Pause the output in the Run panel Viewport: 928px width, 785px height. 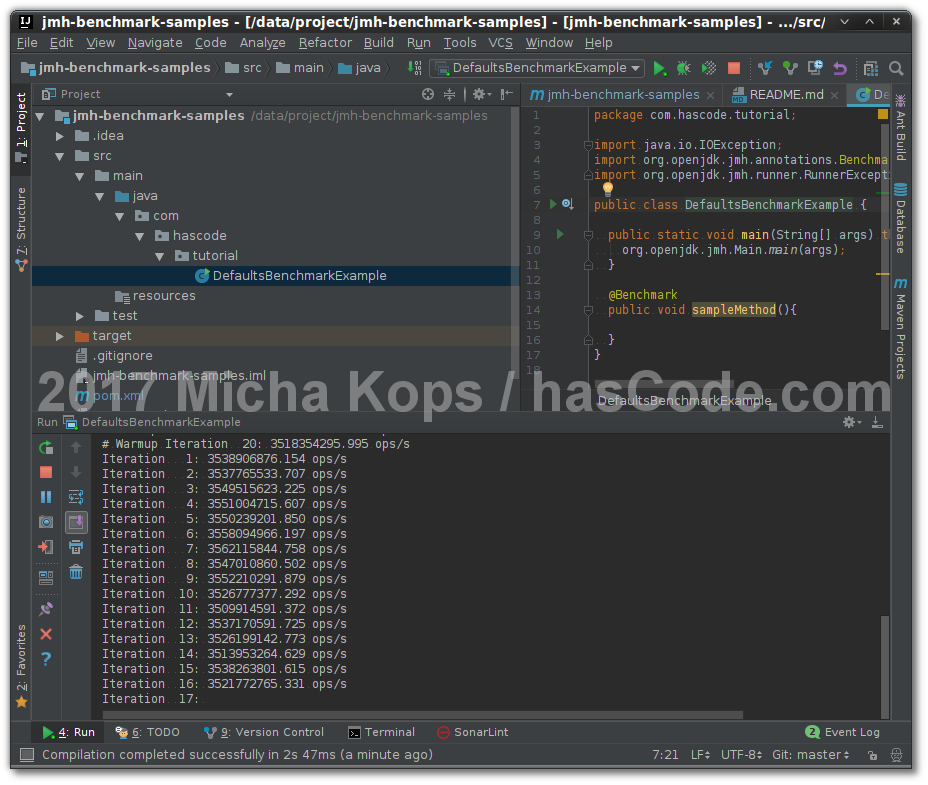point(46,497)
